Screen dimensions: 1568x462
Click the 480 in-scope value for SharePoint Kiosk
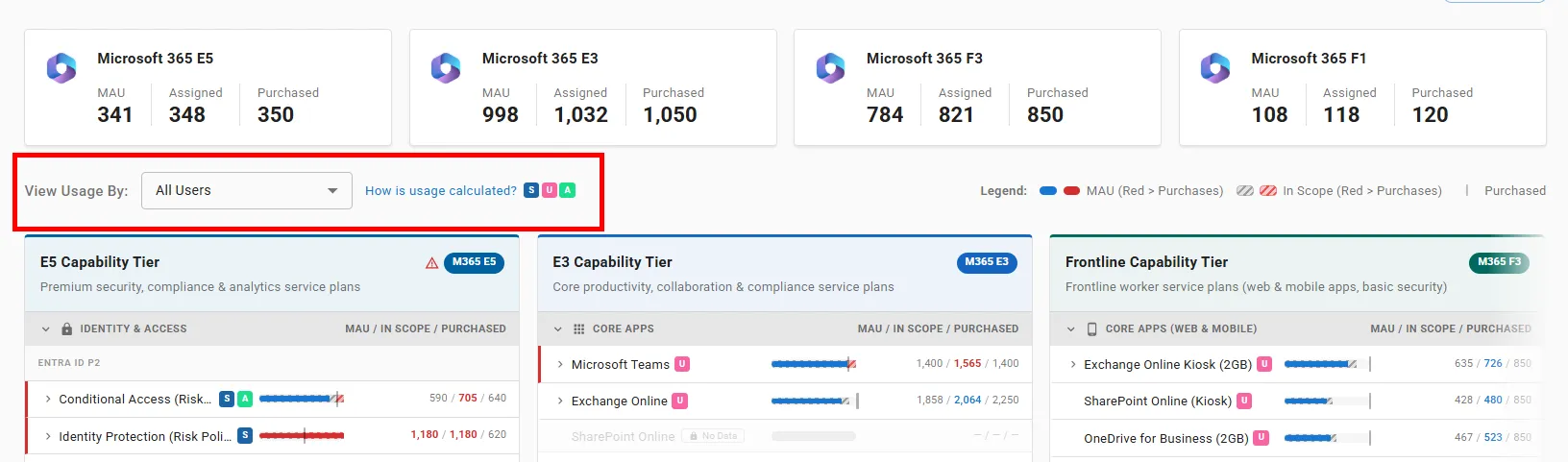click(1493, 400)
